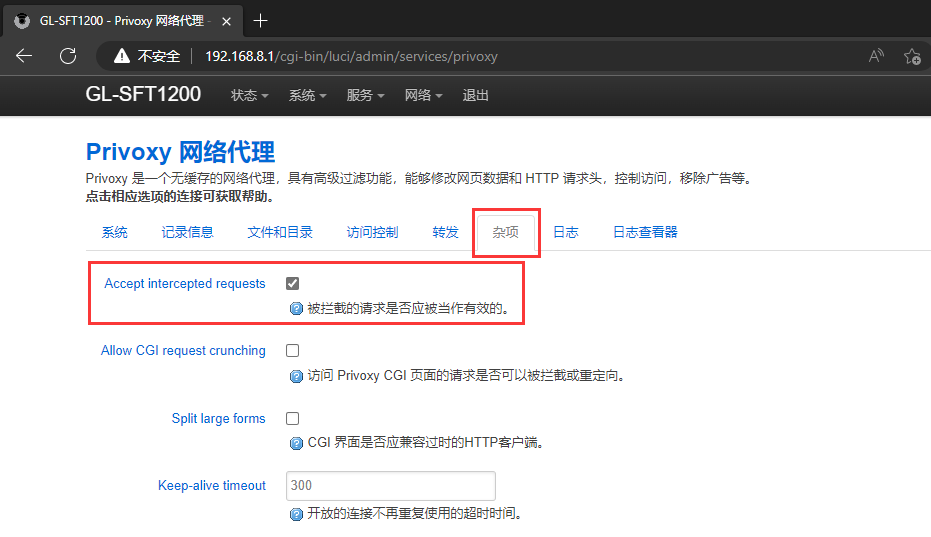931x537 pixels.
Task: Click the Keep-alive timeout input field
Action: pyautogui.click(x=391, y=485)
